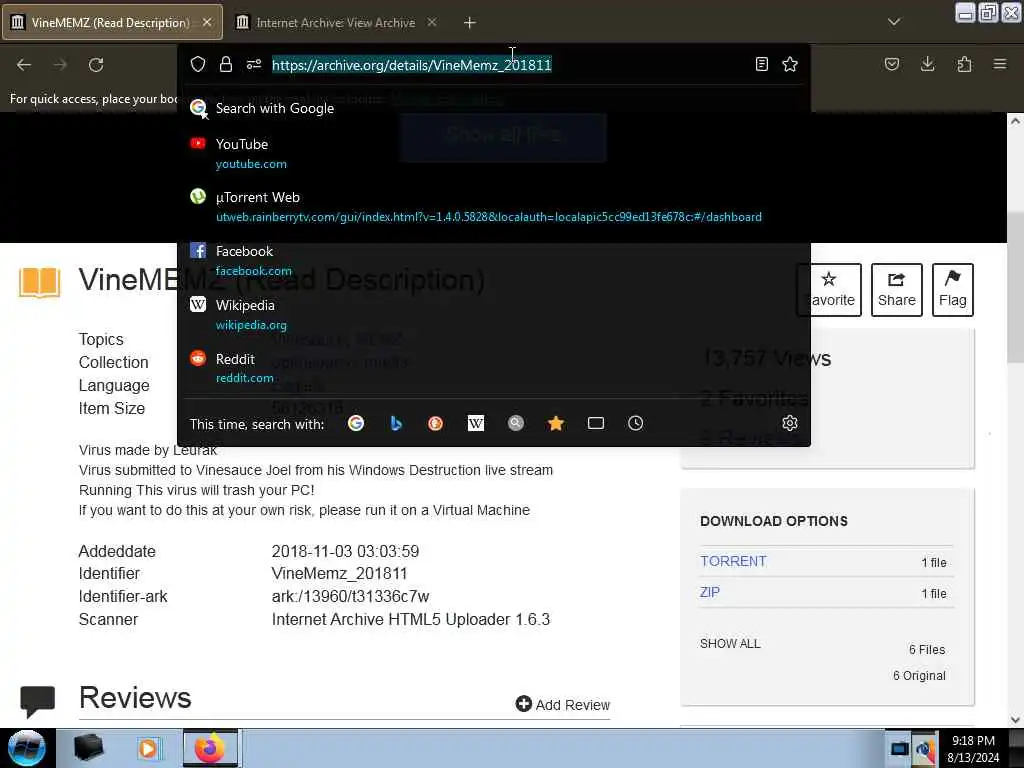Go back with the browser back arrow

[x=24, y=65]
